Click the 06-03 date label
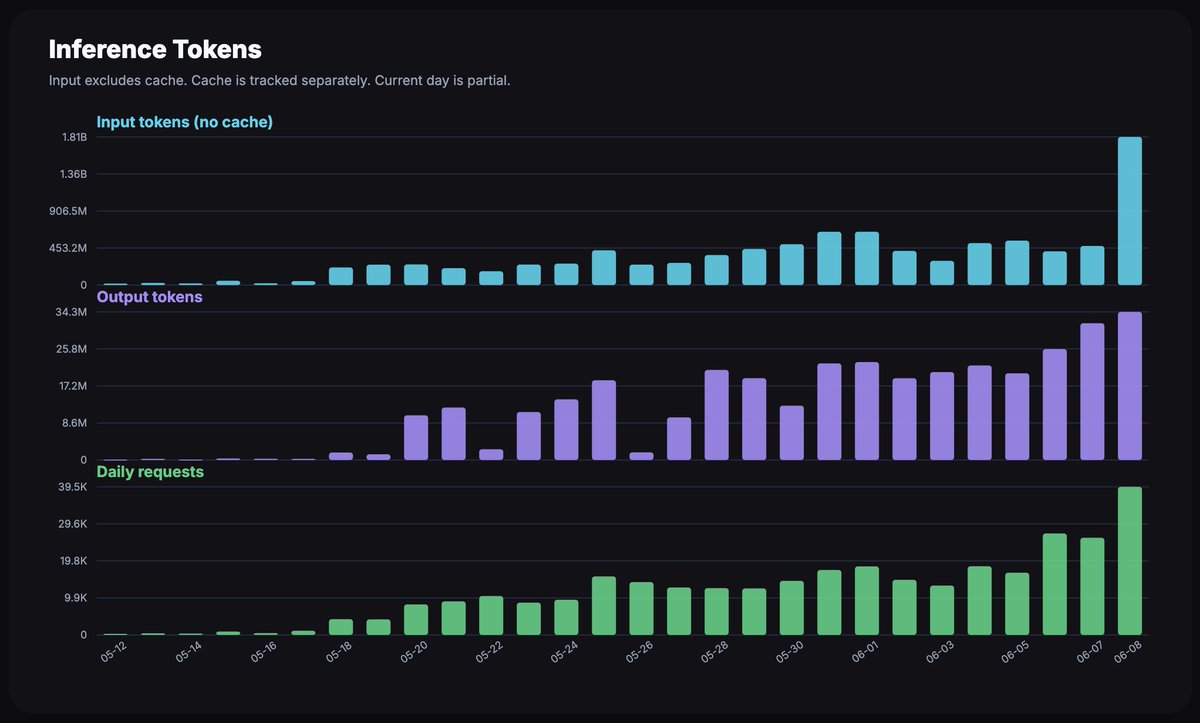The height and width of the screenshot is (723, 1200). [x=939, y=653]
